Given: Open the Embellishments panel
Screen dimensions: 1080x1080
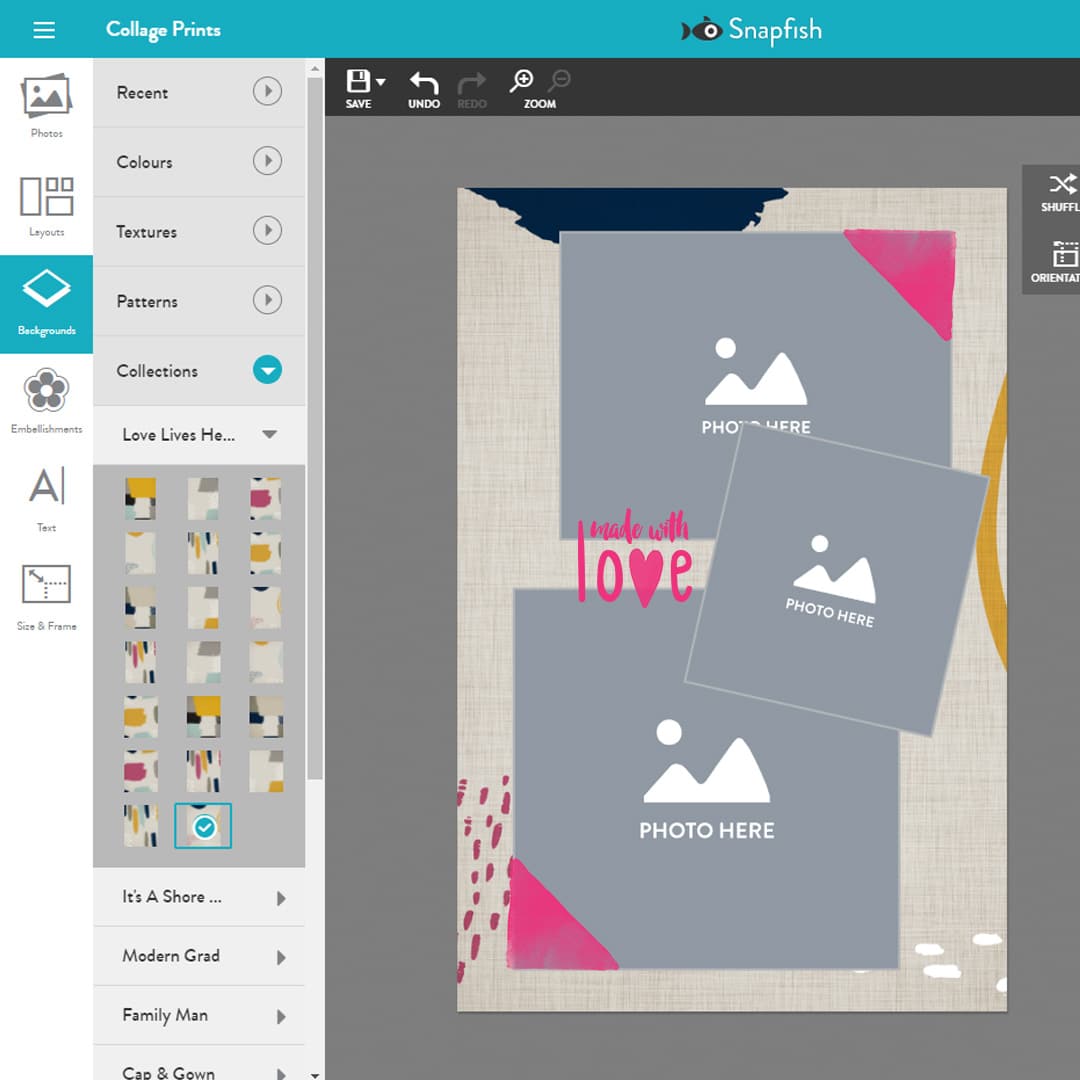Looking at the screenshot, I should (45, 398).
